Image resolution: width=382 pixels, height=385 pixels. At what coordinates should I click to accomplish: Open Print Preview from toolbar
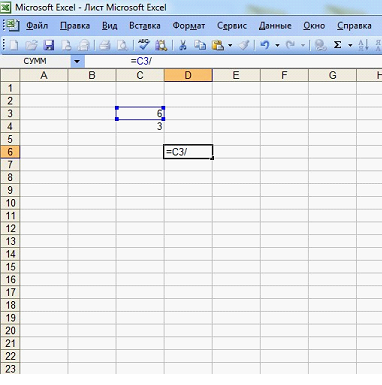pos(122,45)
